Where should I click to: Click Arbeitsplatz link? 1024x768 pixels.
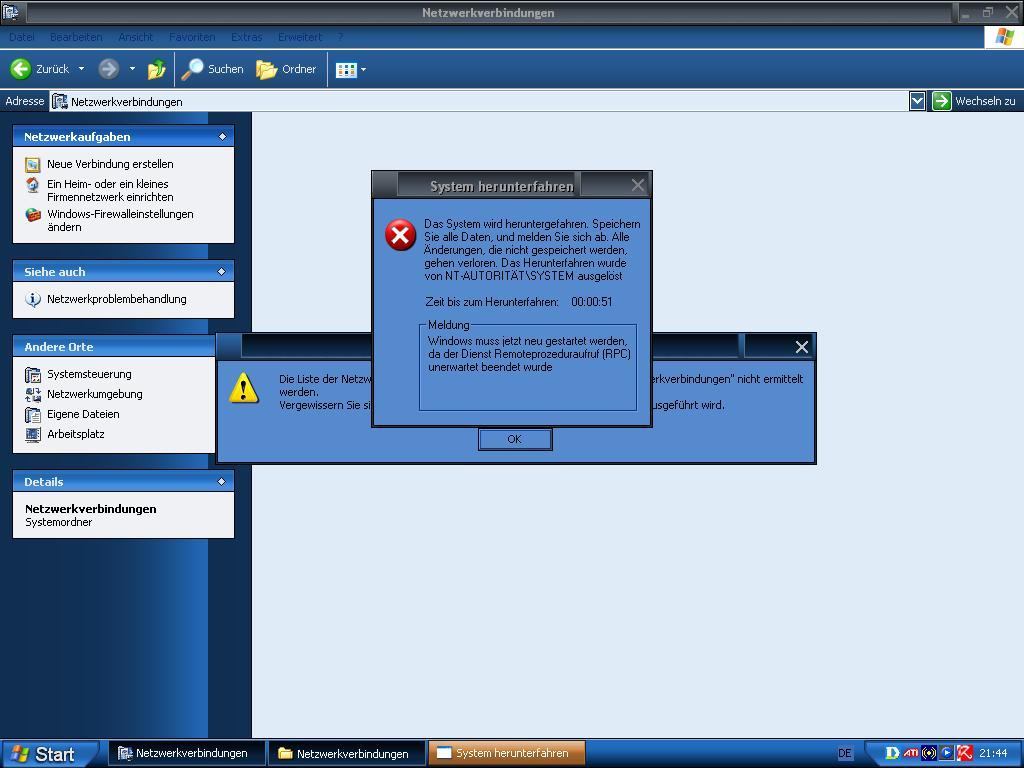tap(76, 434)
